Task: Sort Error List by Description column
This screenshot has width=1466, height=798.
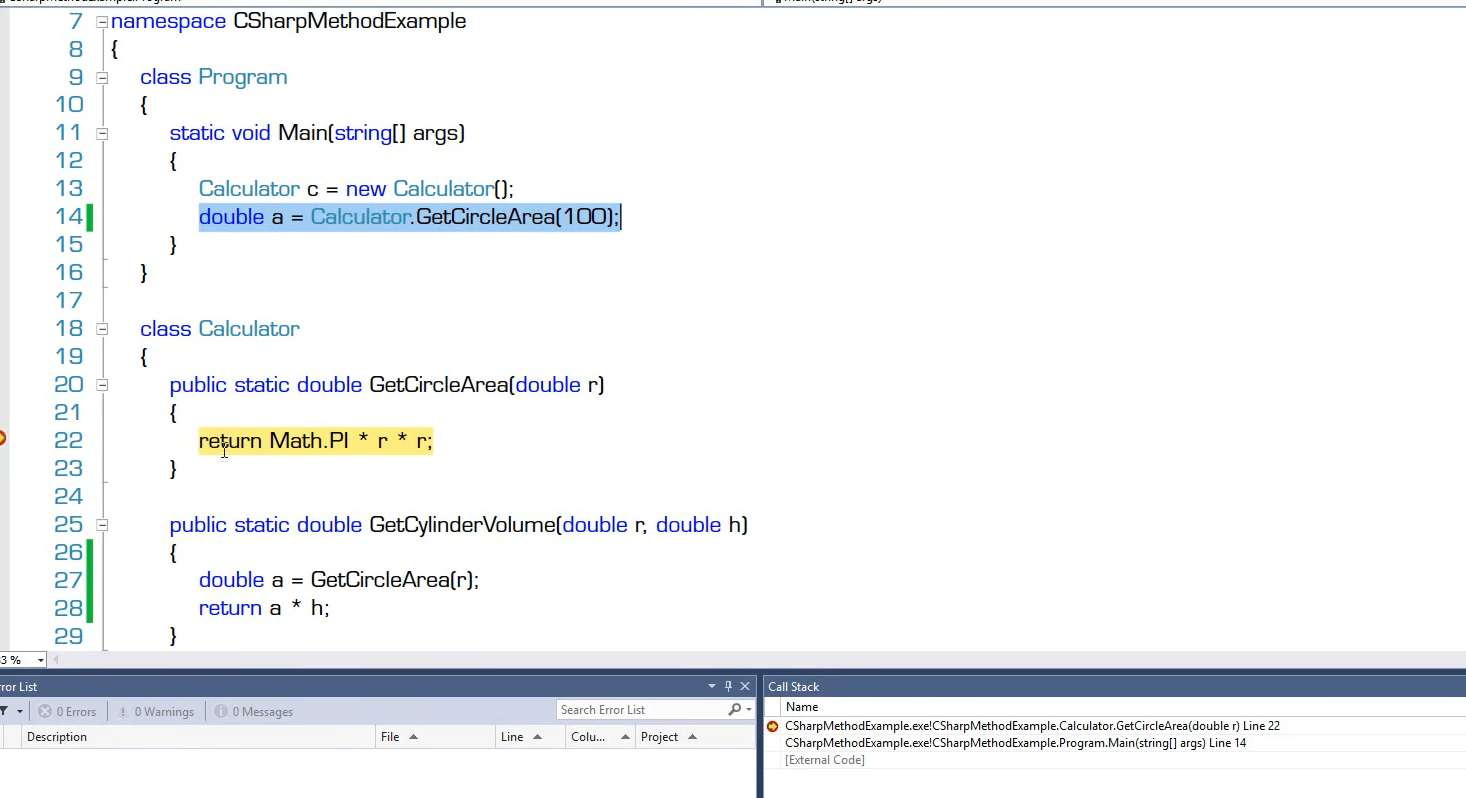Action: 199,737
